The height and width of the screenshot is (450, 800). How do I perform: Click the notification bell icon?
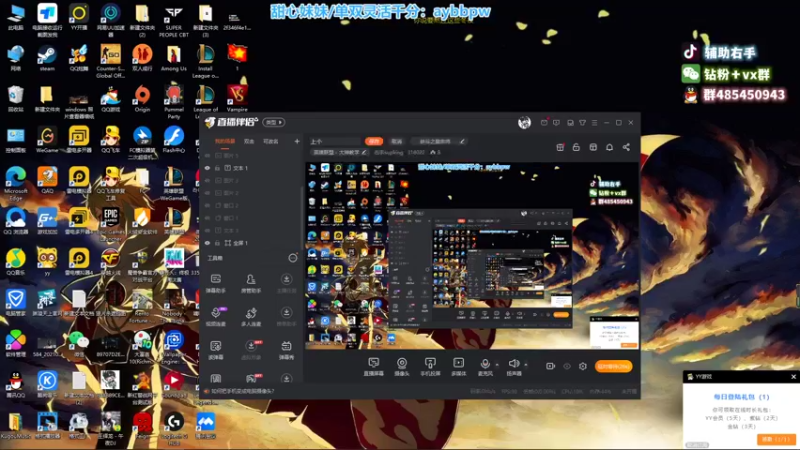(x=609, y=147)
